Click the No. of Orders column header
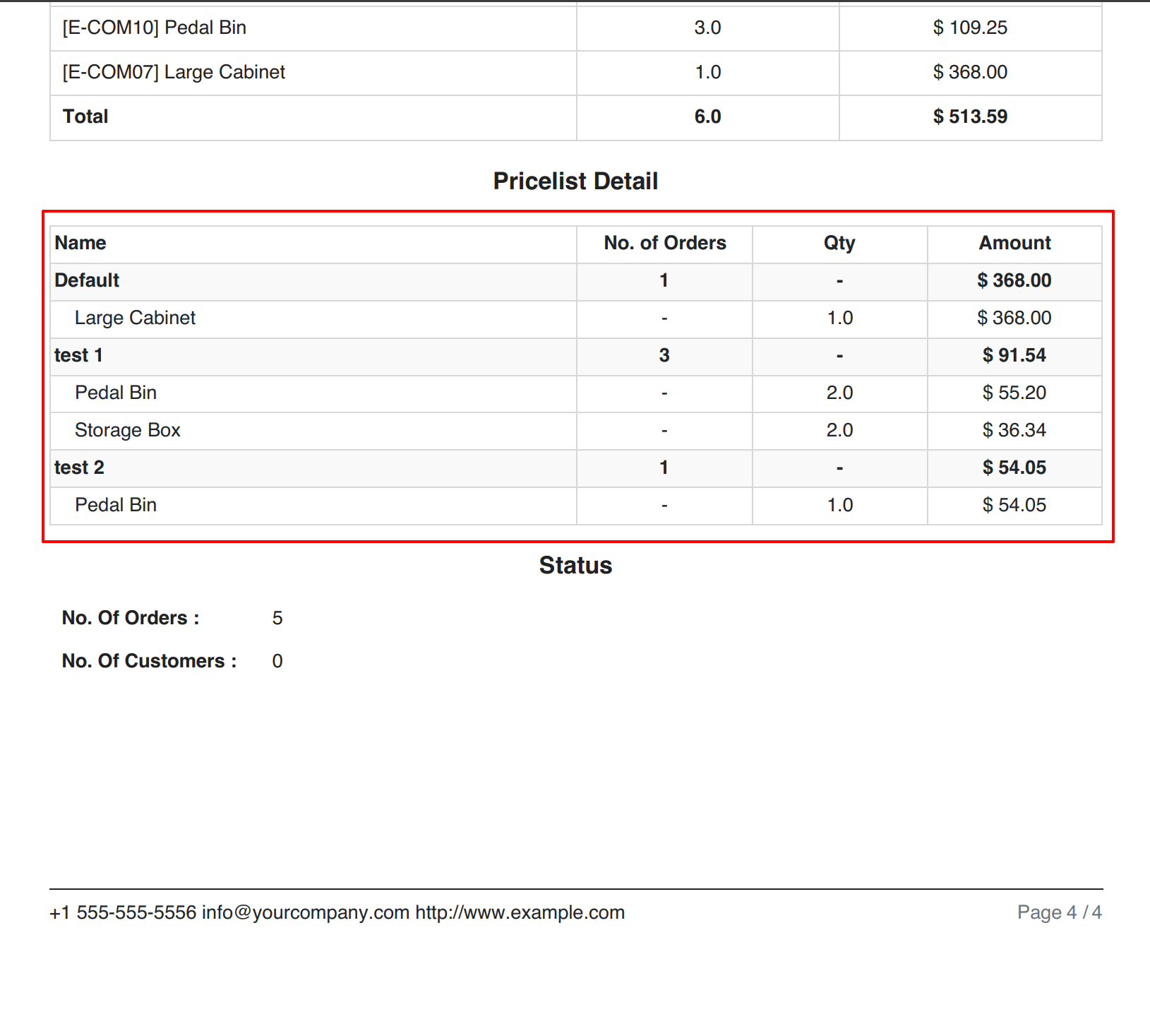Viewport: 1150px width, 1036px height. 664,243
